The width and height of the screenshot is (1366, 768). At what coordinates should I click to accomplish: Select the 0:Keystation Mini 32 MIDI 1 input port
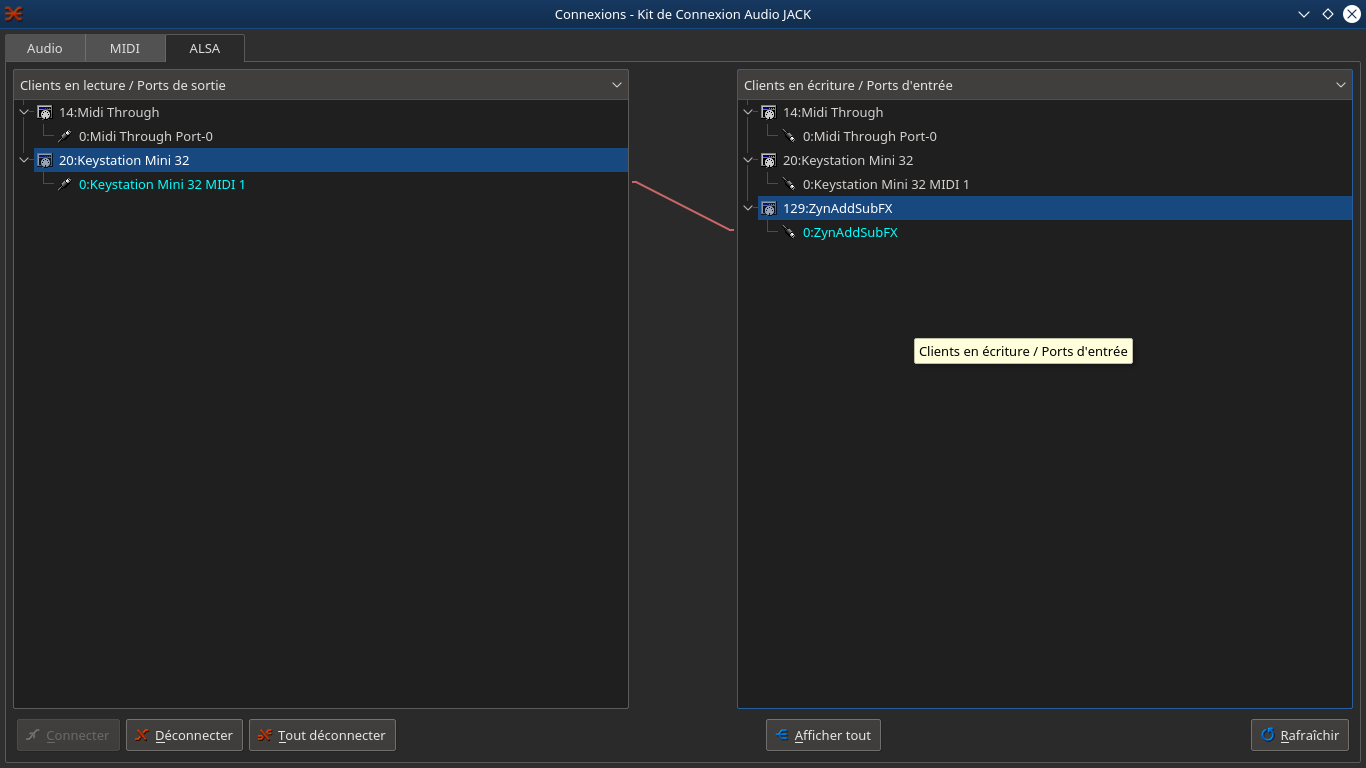[886, 185]
